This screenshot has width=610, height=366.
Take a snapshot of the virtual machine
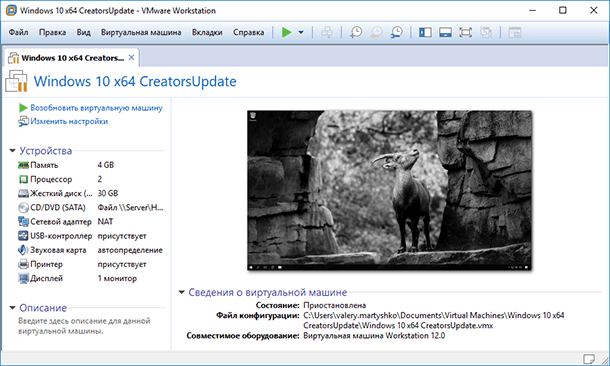[356, 32]
